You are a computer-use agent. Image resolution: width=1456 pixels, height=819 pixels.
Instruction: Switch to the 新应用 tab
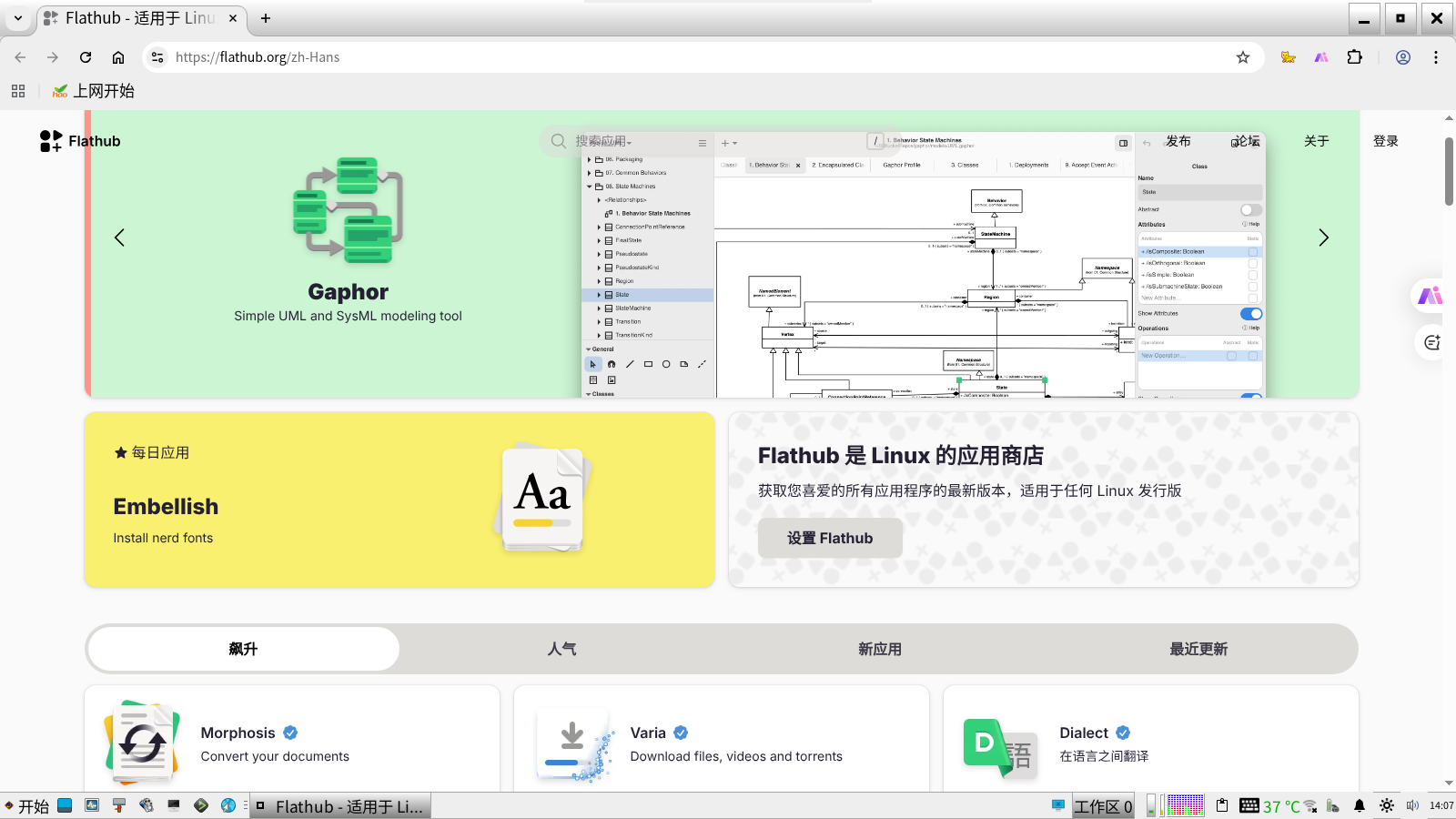click(880, 649)
